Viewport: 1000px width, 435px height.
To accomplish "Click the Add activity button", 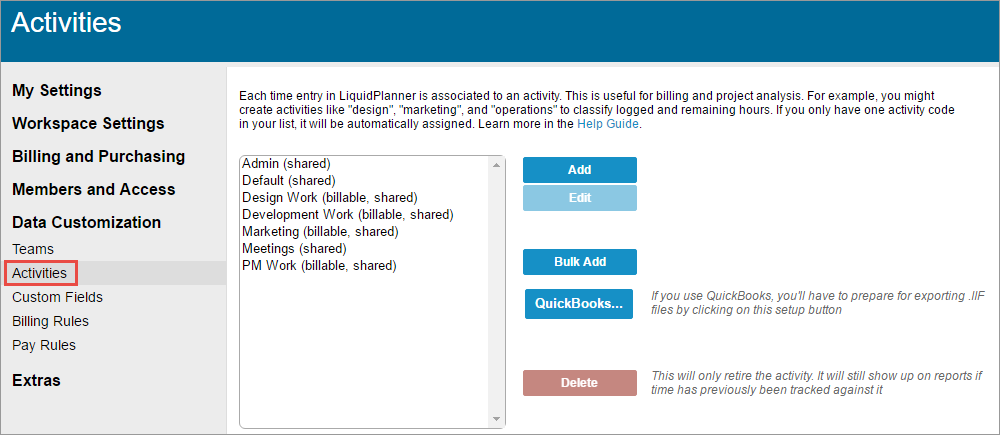I will point(579,170).
